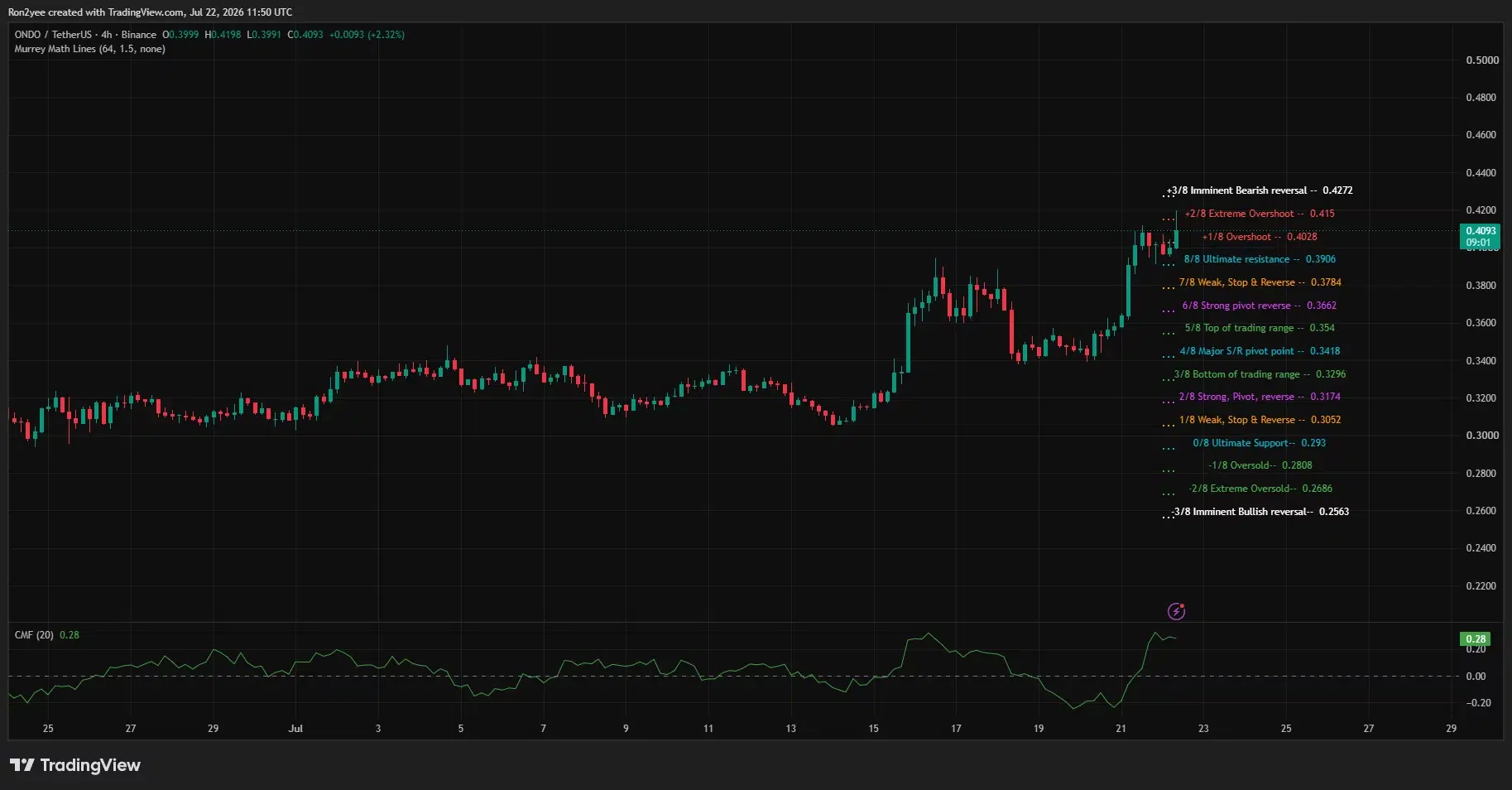Click the Murrey Math Lines indicator label

point(89,49)
